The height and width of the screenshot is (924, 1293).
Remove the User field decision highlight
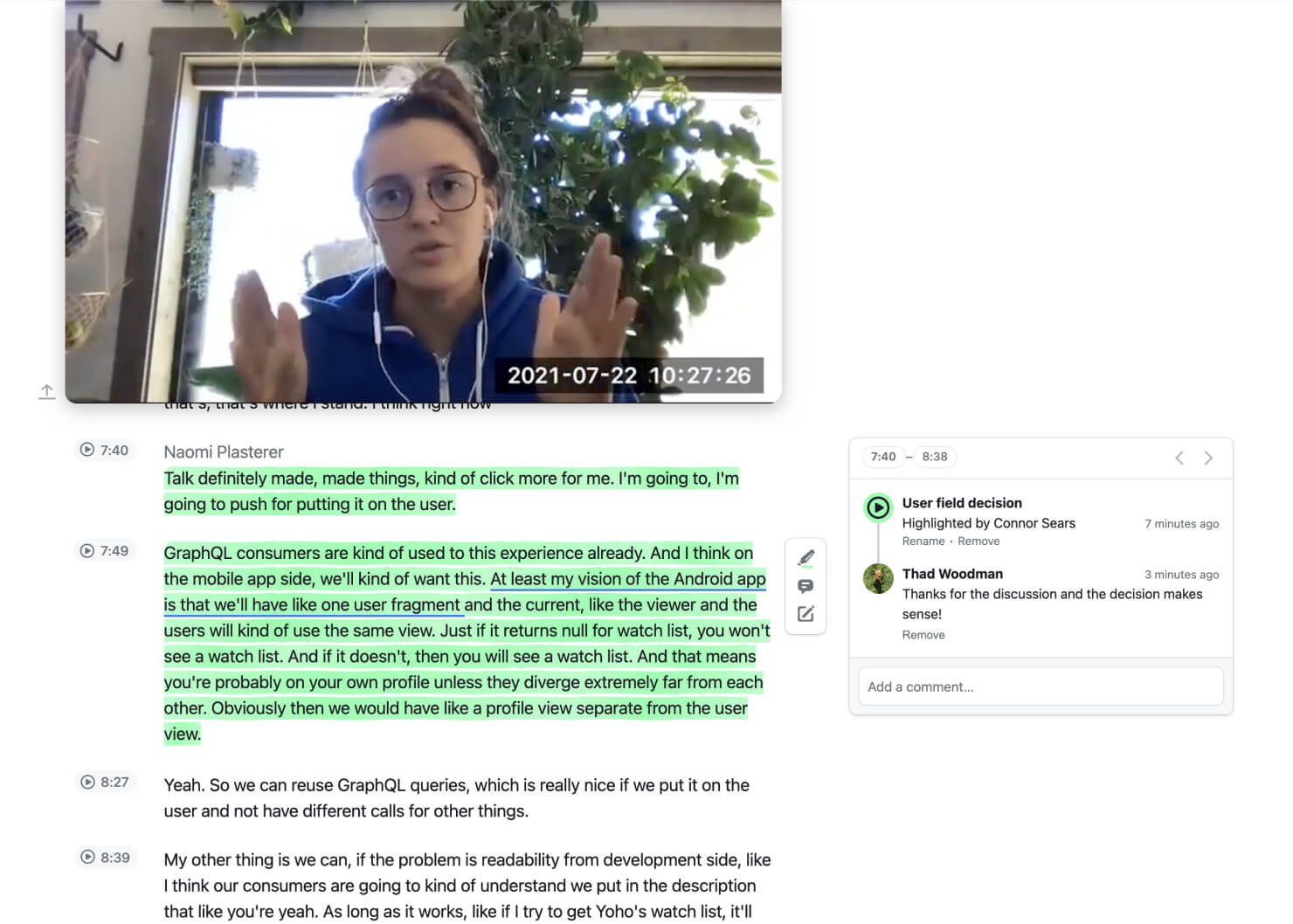[x=978, y=541]
